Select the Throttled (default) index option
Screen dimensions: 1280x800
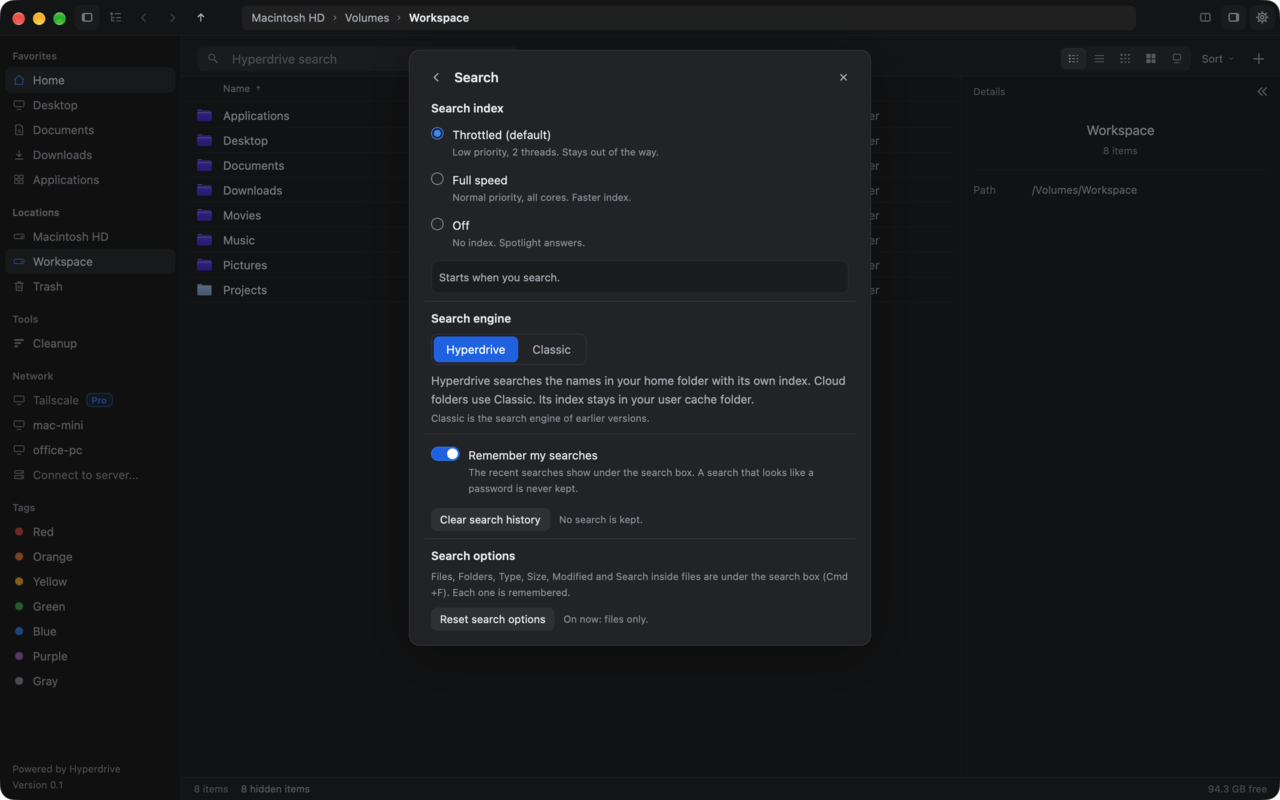point(437,134)
